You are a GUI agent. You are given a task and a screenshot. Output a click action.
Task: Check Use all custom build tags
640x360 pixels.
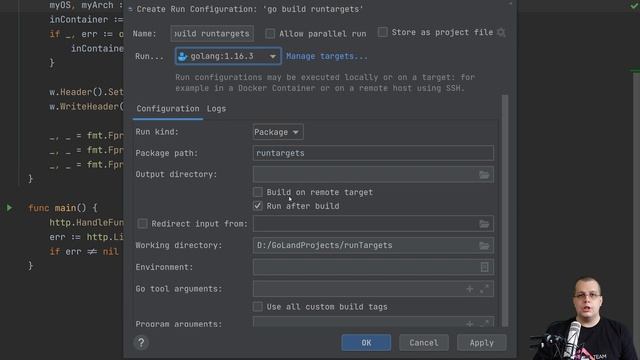coord(258,307)
